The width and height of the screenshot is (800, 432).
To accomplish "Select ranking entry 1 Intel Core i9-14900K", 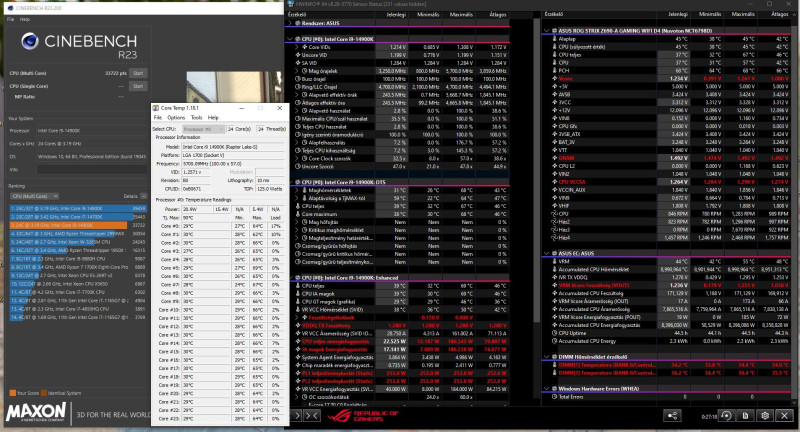I will click(x=78, y=208).
